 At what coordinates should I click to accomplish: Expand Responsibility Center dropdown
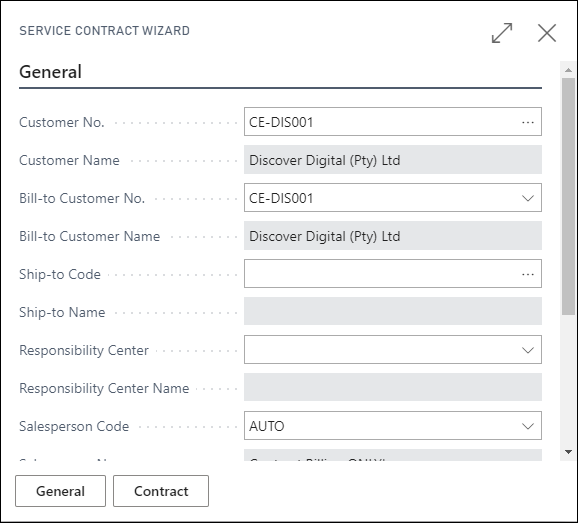pos(528,350)
